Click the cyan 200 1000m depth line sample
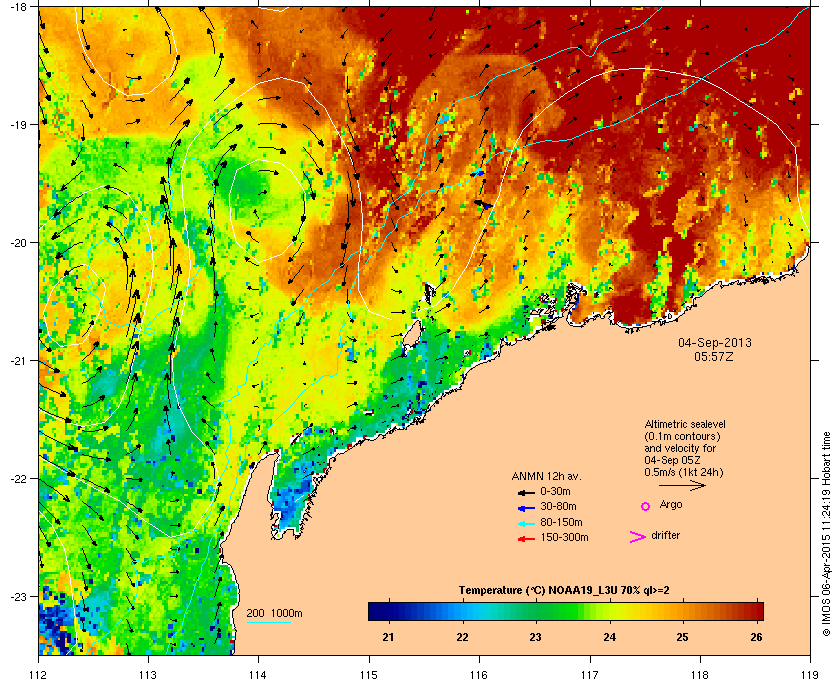840x680 pixels. coord(268,622)
